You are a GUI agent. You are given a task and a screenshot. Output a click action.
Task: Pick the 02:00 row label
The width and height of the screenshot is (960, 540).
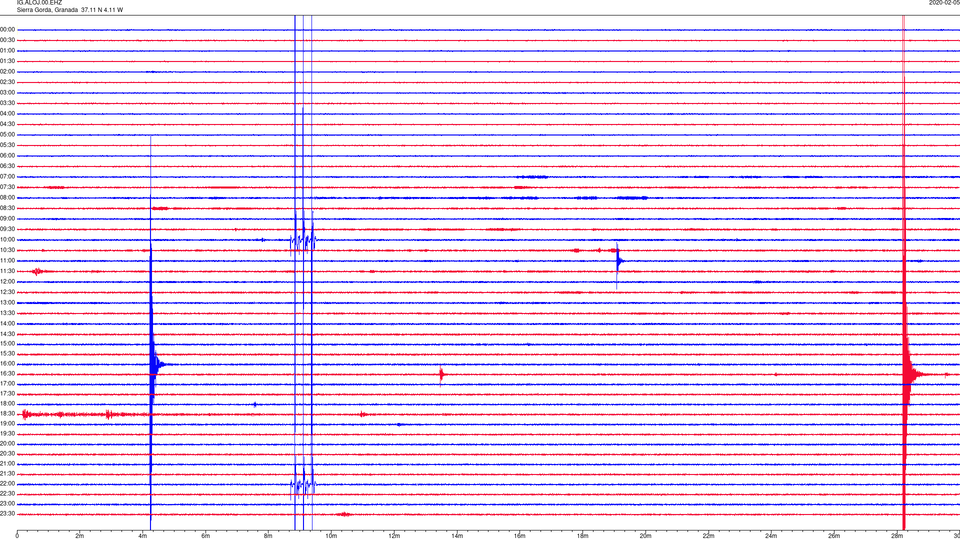(7, 72)
